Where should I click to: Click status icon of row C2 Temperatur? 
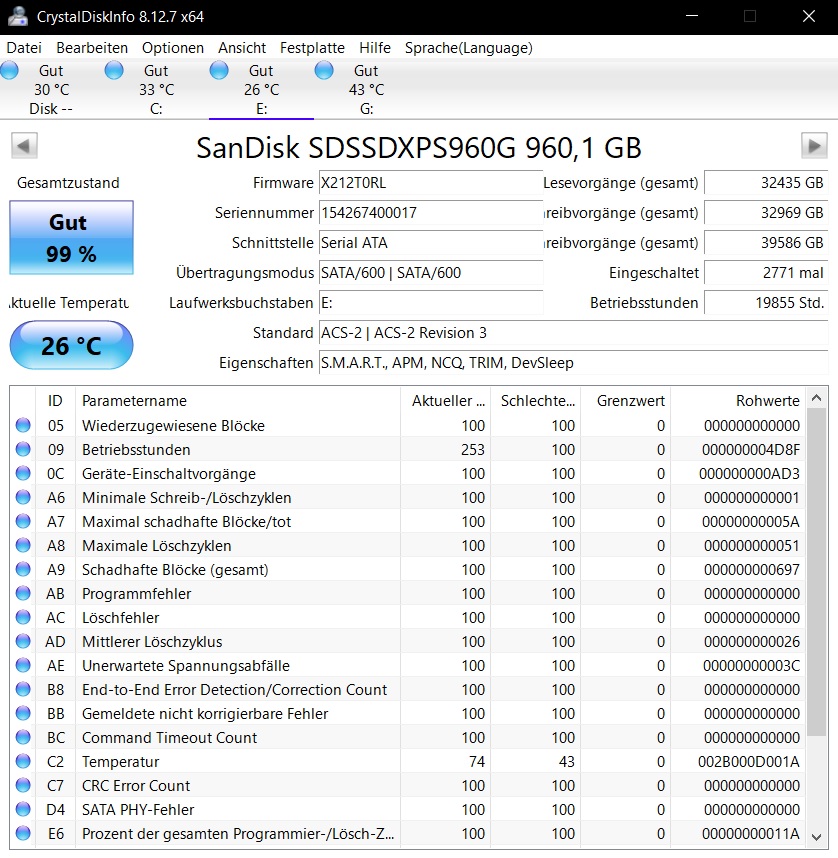click(23, 761)
